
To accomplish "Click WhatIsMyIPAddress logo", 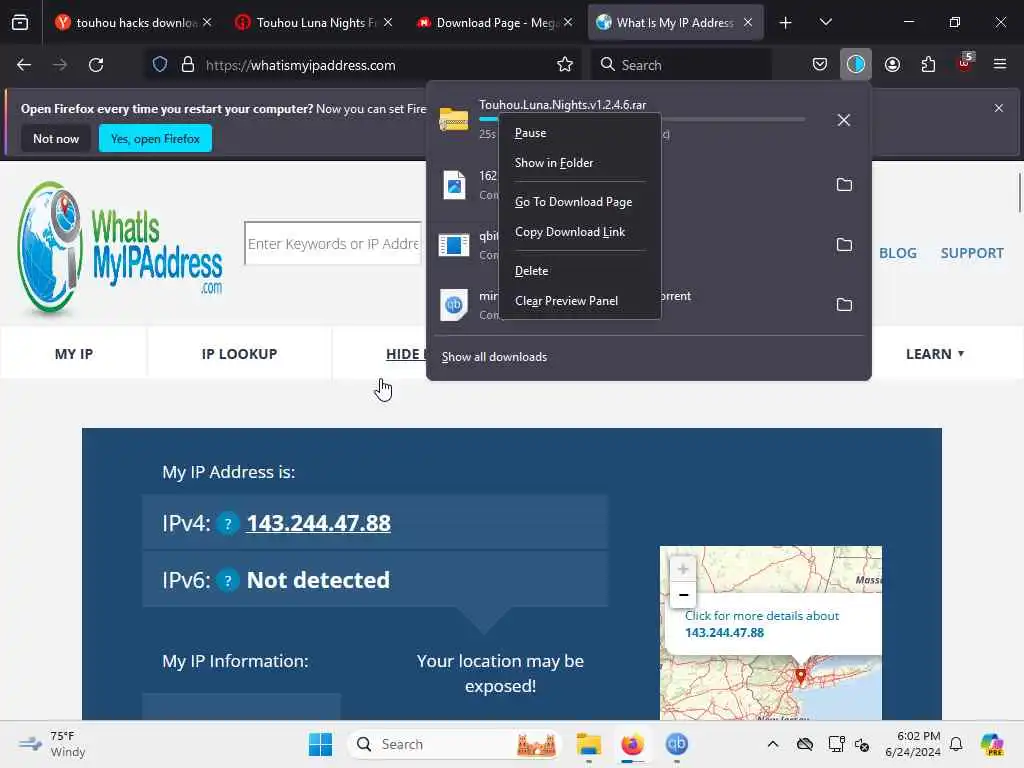I will (x=120, y=248).
